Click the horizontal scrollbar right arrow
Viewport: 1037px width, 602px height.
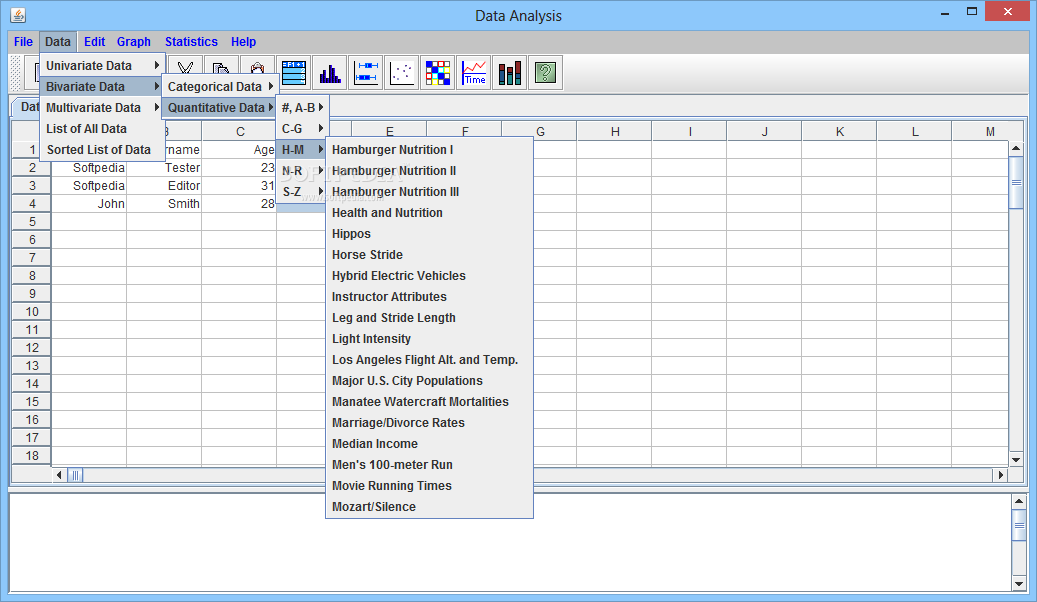pyautogui.click(x=1001, y=475)
